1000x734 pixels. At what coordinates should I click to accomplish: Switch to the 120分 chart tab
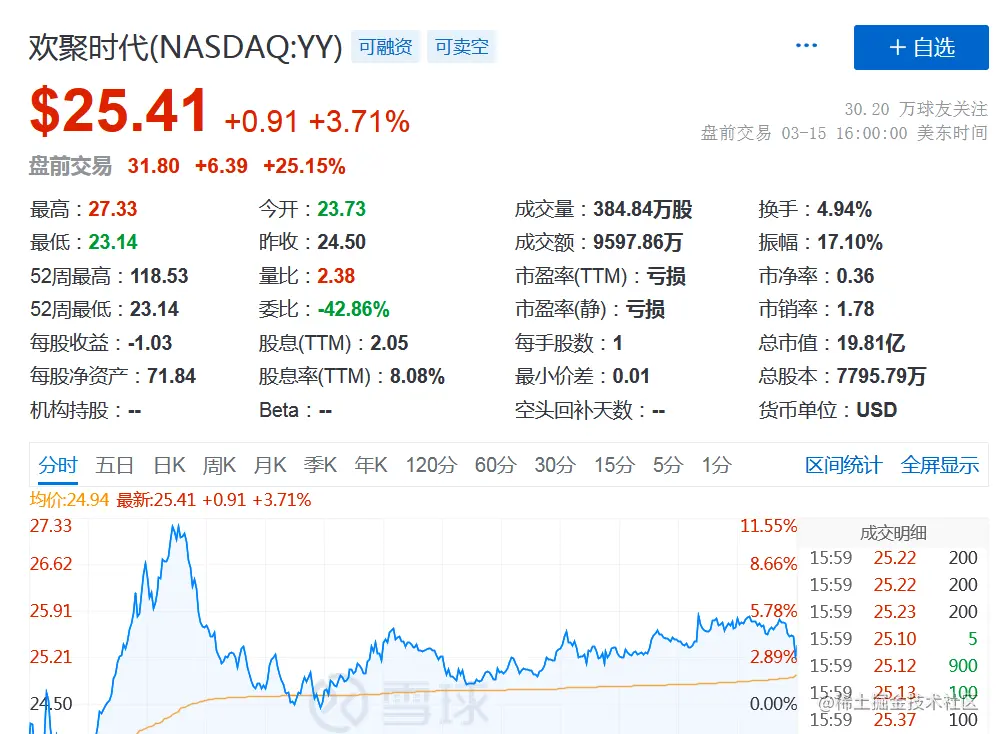[431, 465]
